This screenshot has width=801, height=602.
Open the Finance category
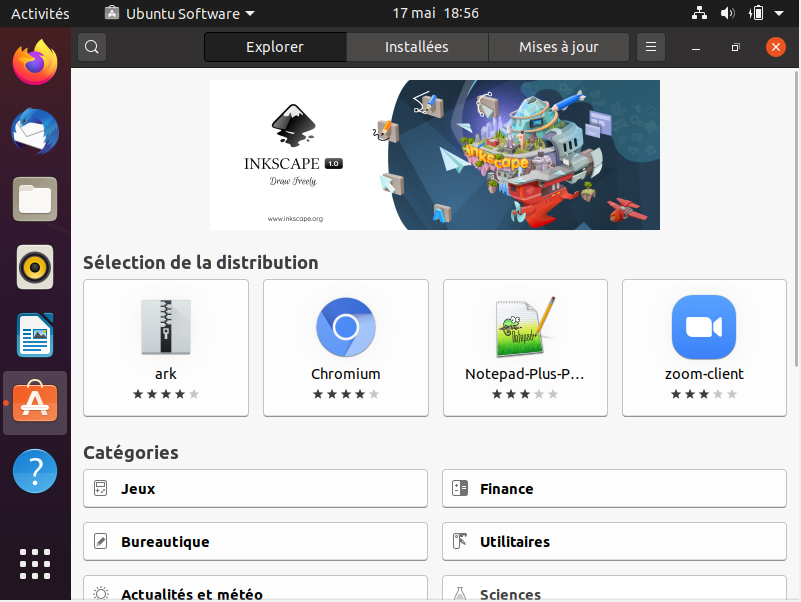pos(614,489)
